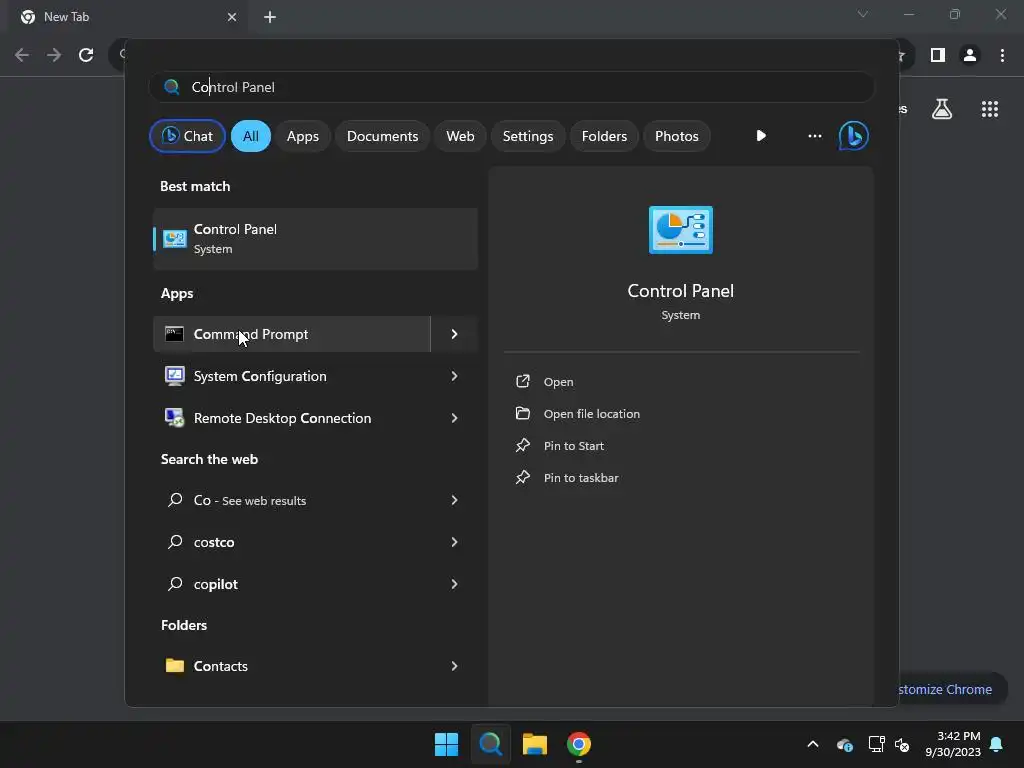Viewport: 1024px width, 768px height.
Task: Select the Chat filter tab
Action: click(x=187, y=136)
